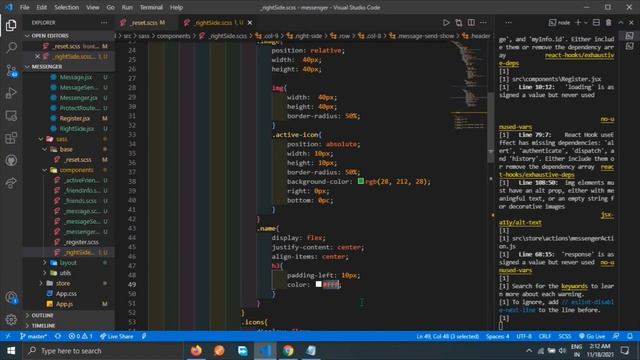Viewport: 640px width, 360px height.
Task: Click the feedback icon in status bar
Action: [616, 336]
